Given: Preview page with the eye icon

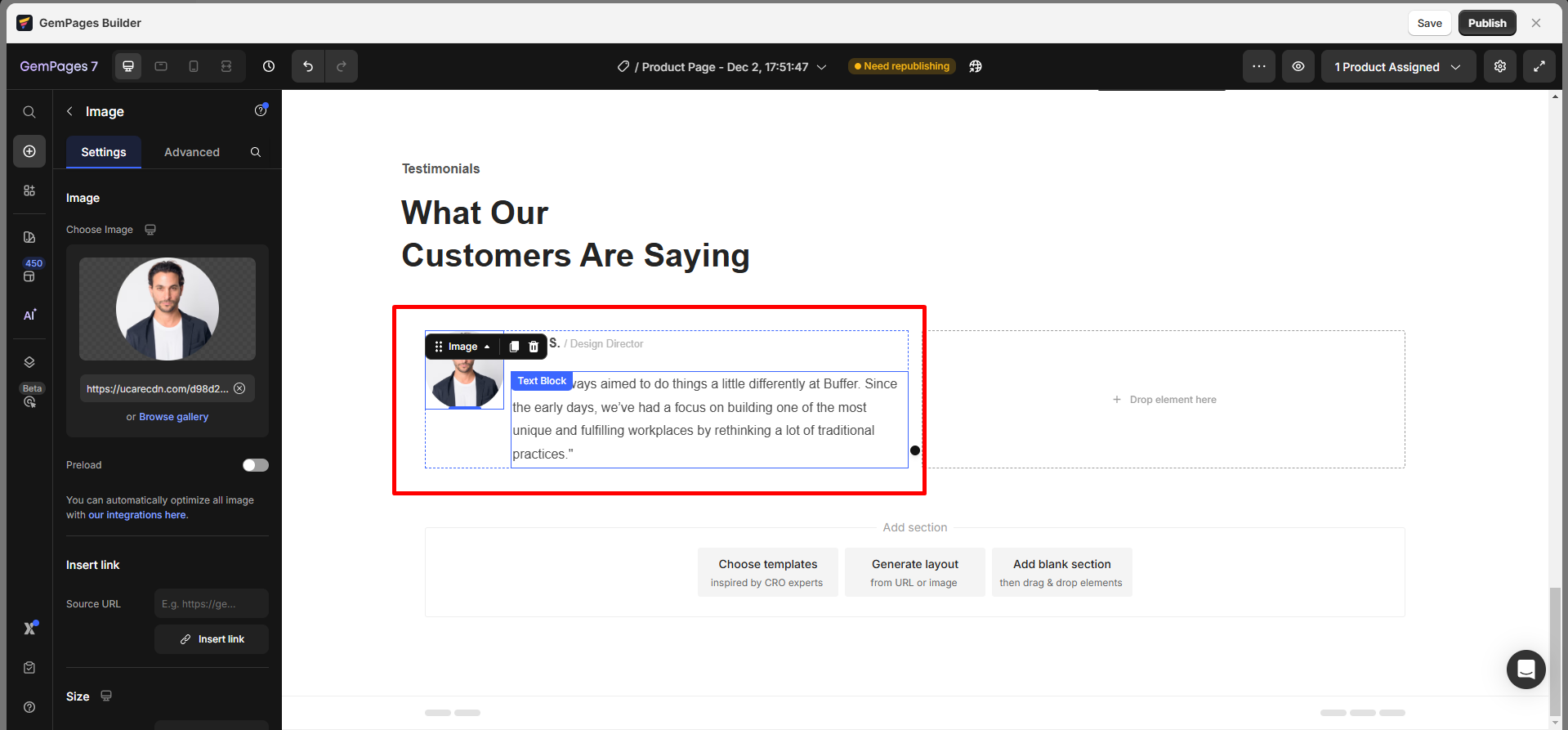Looking at the screenshot, I should pyautogui.click(x=1298, y=66).
